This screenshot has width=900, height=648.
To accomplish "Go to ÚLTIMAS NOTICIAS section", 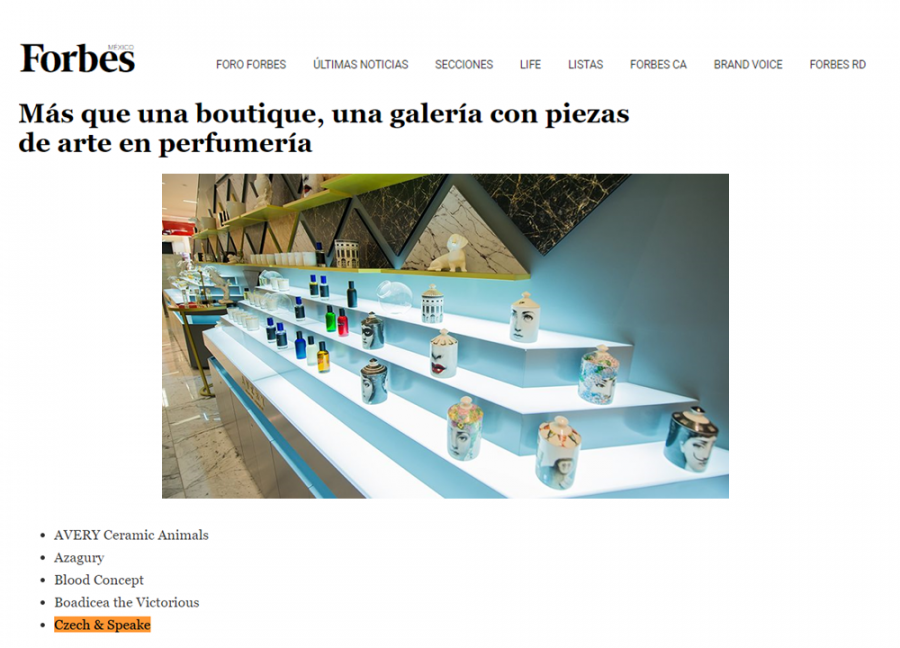I will [360, 64].
